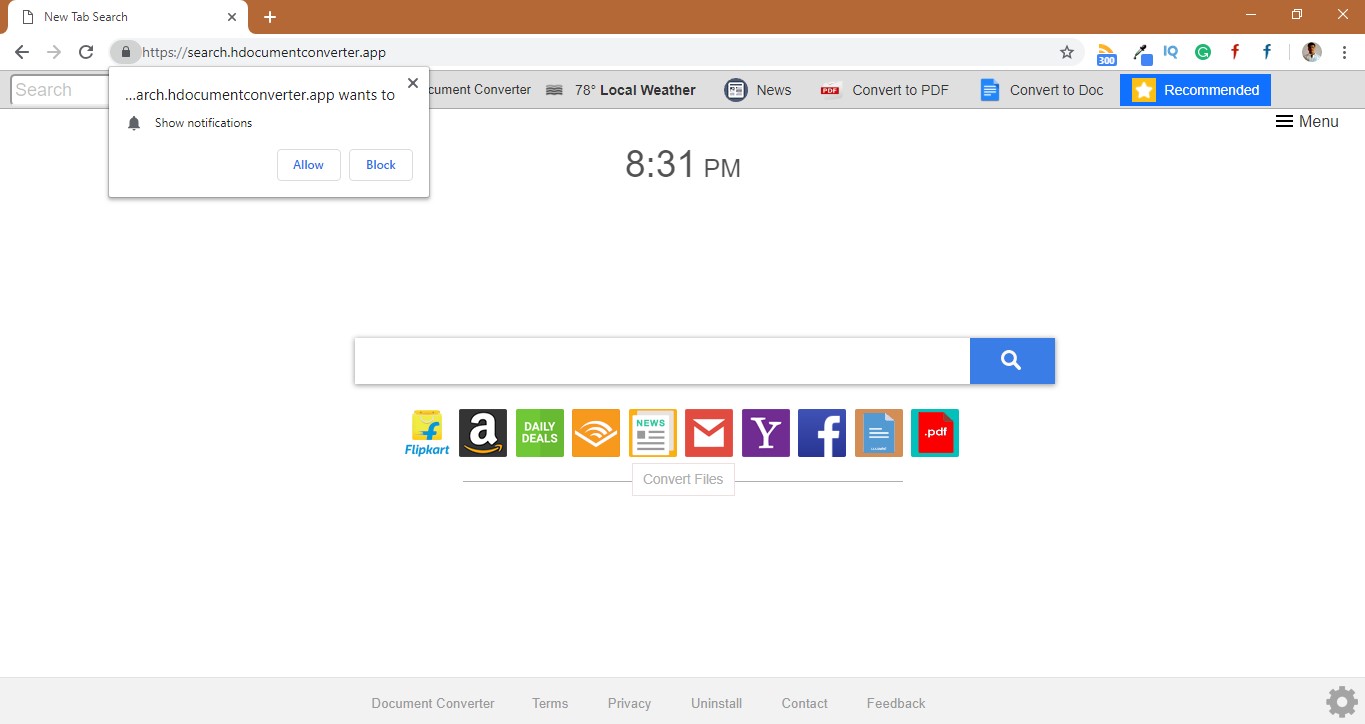Click the center search input field
The height and width of the screenshot is (724, 1365).
(662, 361)
